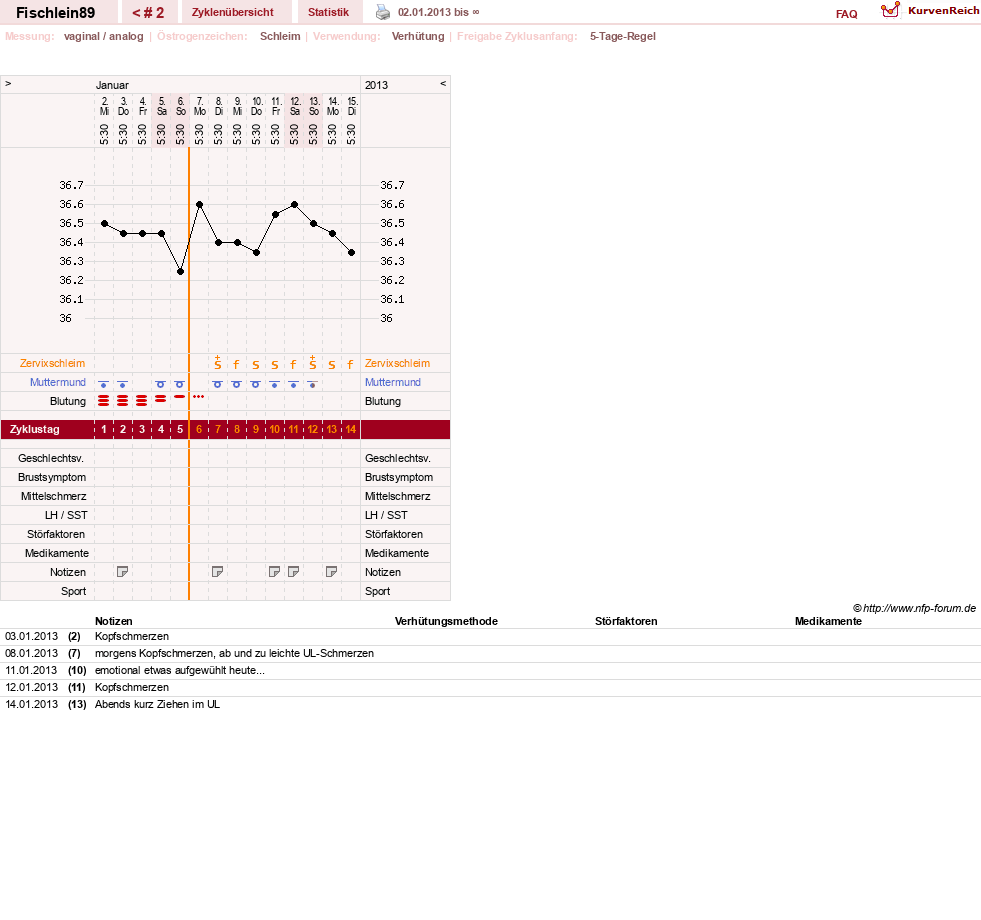981x920 pixels.
Task: Click the f mucus symbol on cycle day 14
Action: pyautogui.click(x=350, y=364)
